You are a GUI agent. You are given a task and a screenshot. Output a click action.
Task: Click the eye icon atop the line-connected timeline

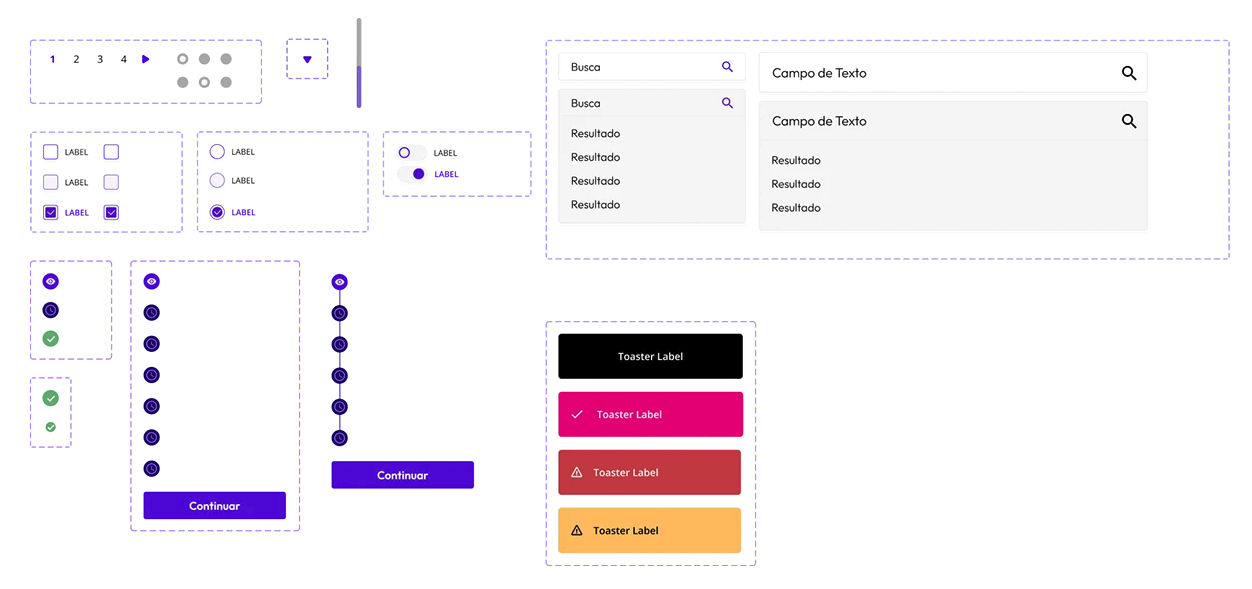(x=339, y=282)
